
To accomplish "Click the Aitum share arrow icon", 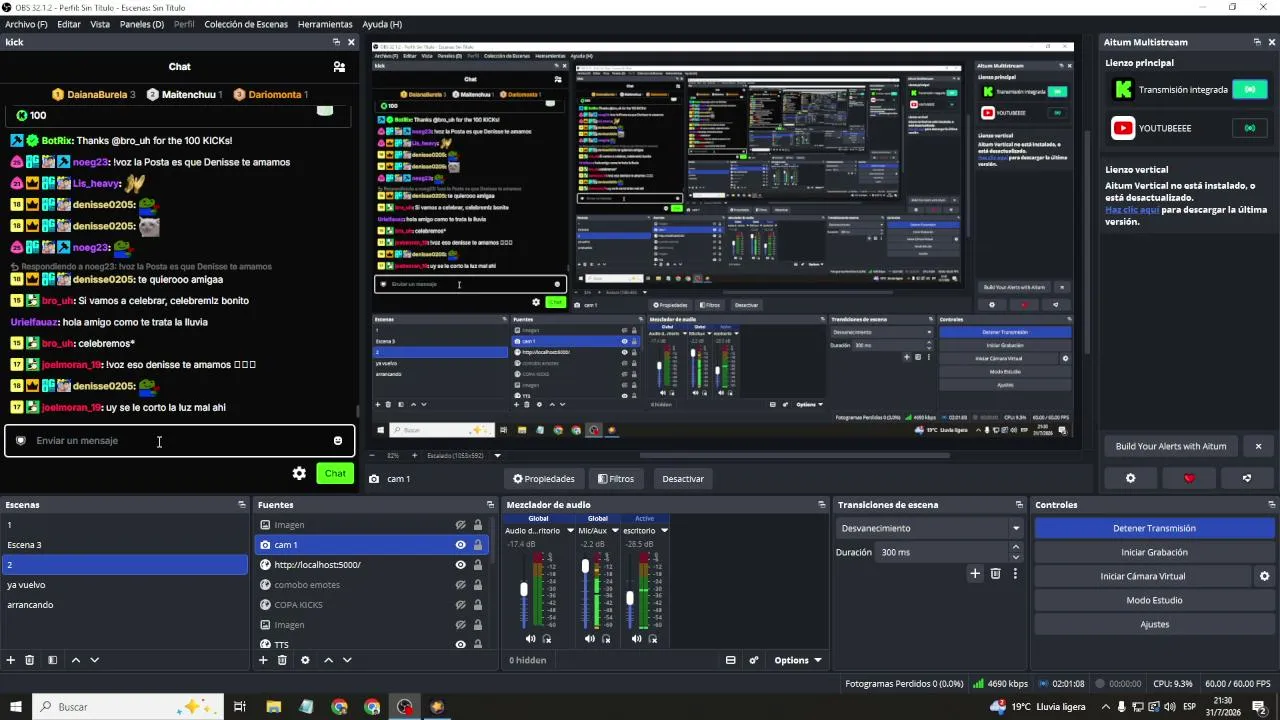I will (x=1247, y=478).
